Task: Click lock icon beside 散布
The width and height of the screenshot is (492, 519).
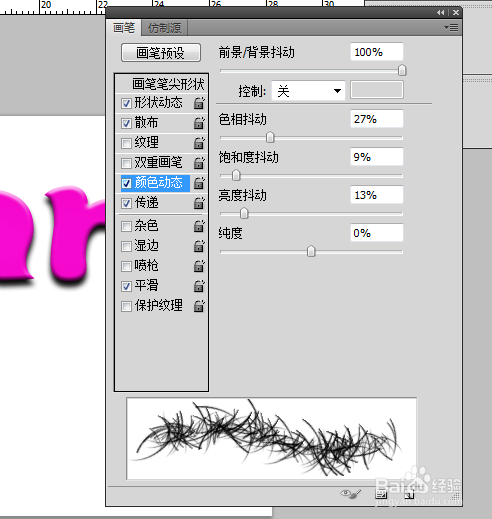Action: click(199, 123)
